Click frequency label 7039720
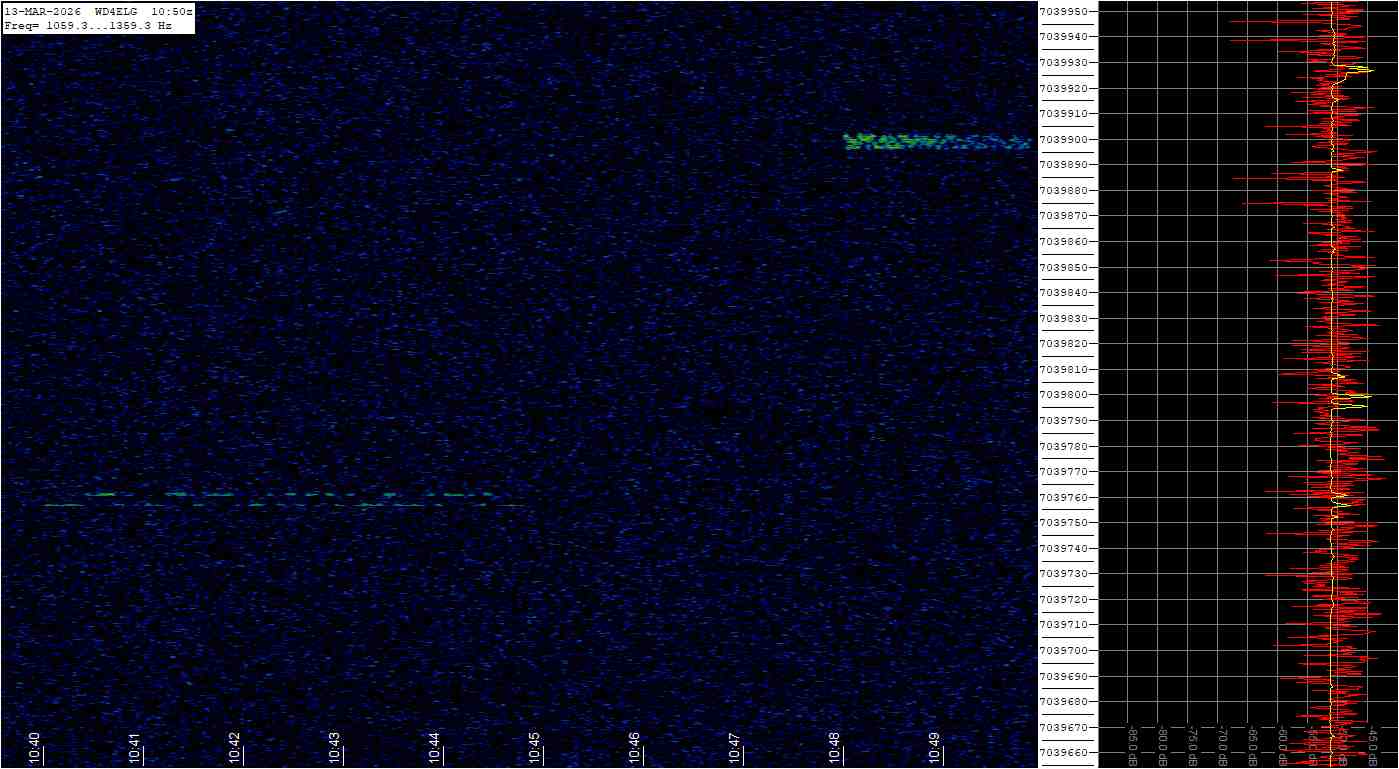 (x=1063, y=600)
